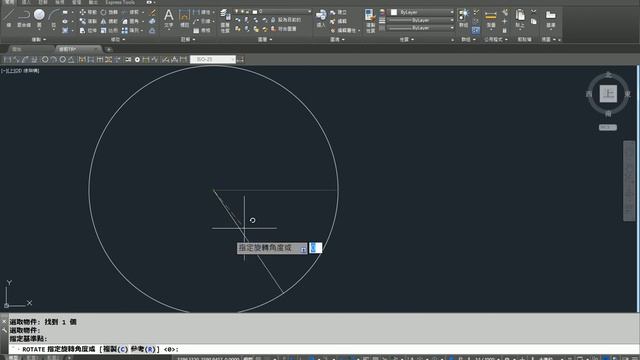Image resolution: width=640 pixels, height=360 pixels.
Task: Activate the Array (陣列) command
Action: point(131,31)
